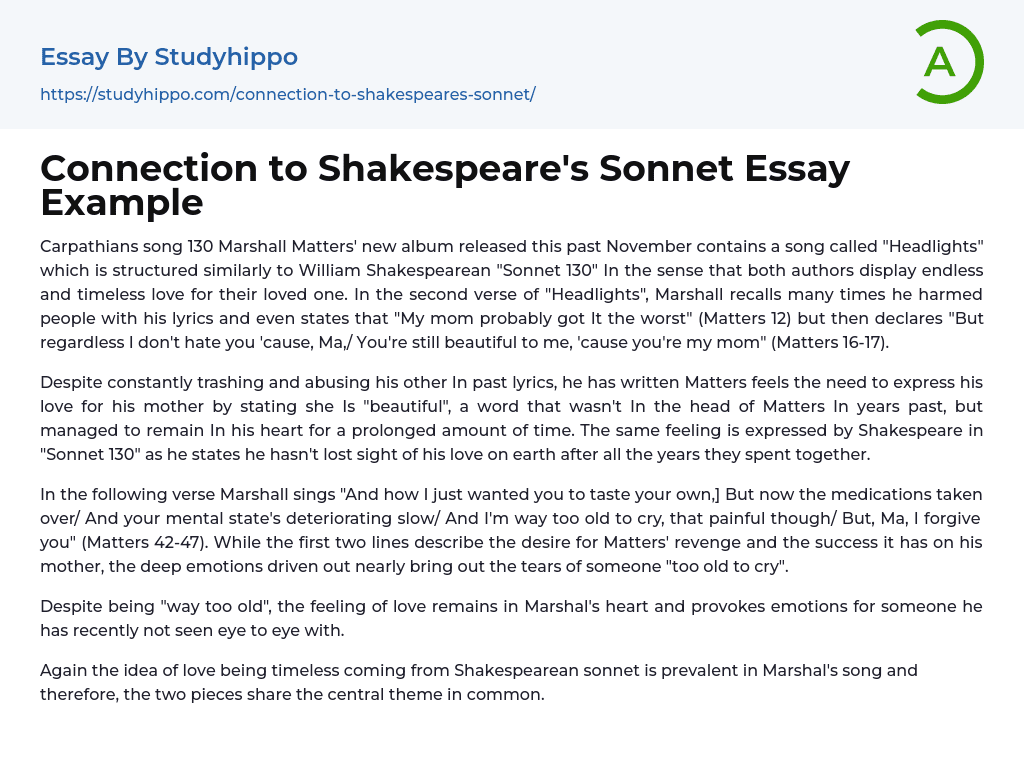Click the final paragraph beginning Again the idea

point(480,682)
